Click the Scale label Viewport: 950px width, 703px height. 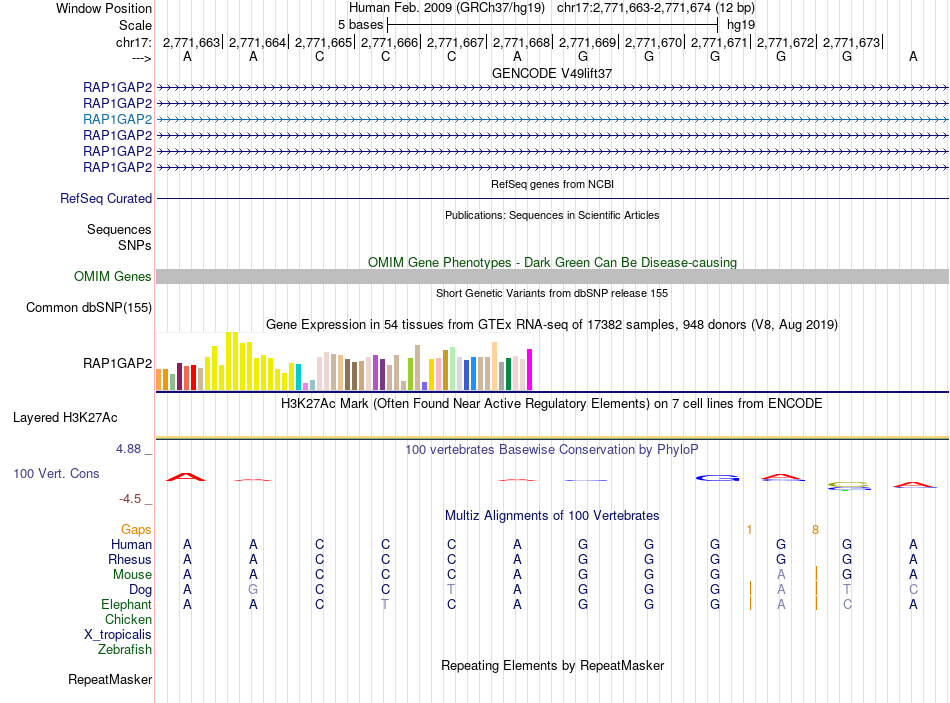click(x=136, y=25)
